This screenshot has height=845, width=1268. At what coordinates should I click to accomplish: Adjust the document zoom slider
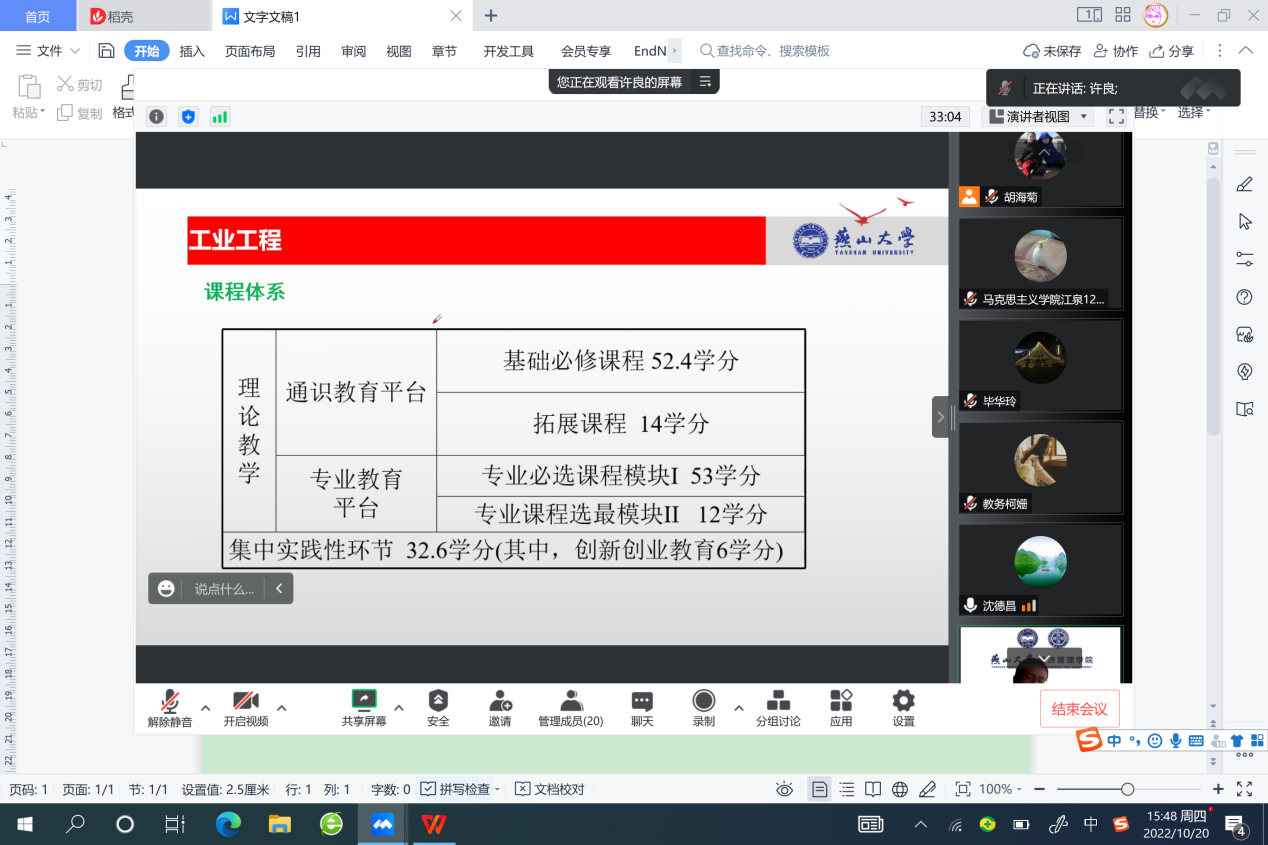click(1127, 789)
